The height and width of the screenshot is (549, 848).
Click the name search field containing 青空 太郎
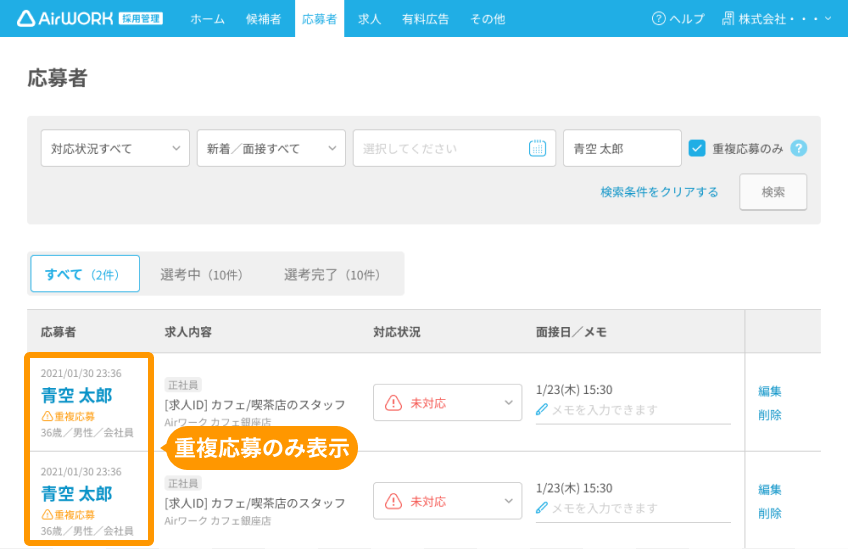click(x=622, y=148)
